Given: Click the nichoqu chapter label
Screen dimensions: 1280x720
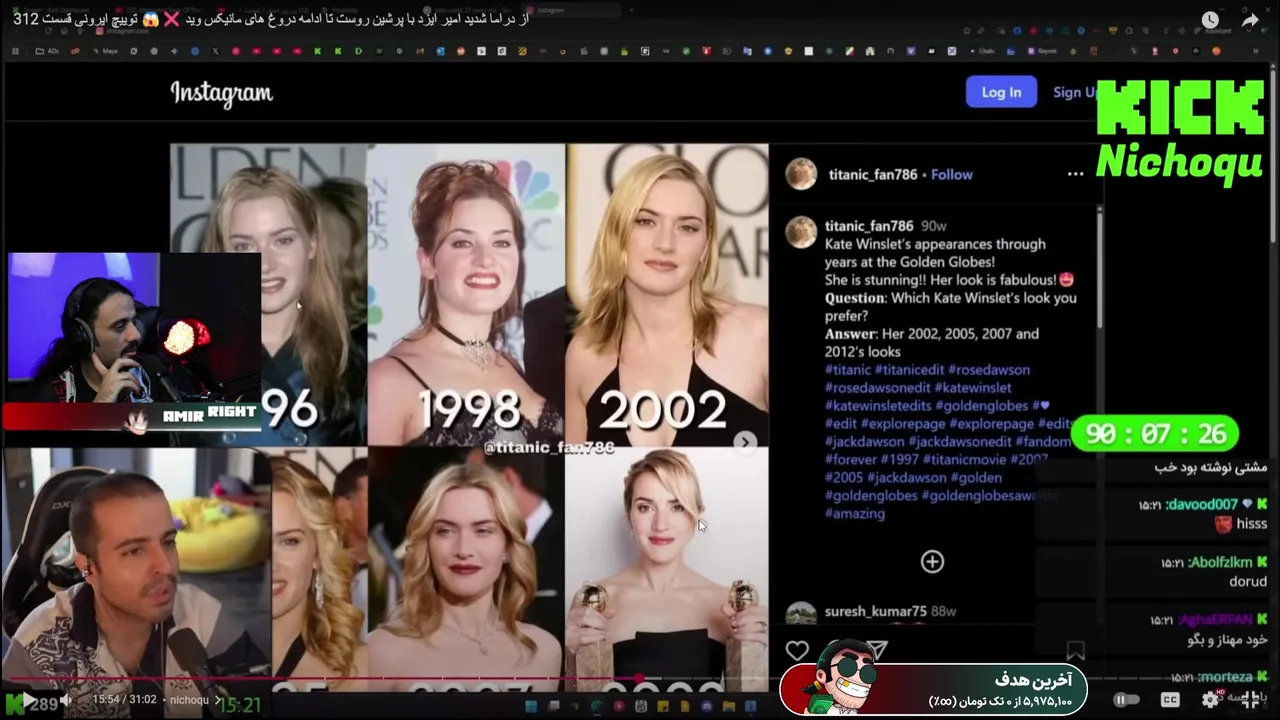Looking at the screenshot, I should (x=189, y=700).
